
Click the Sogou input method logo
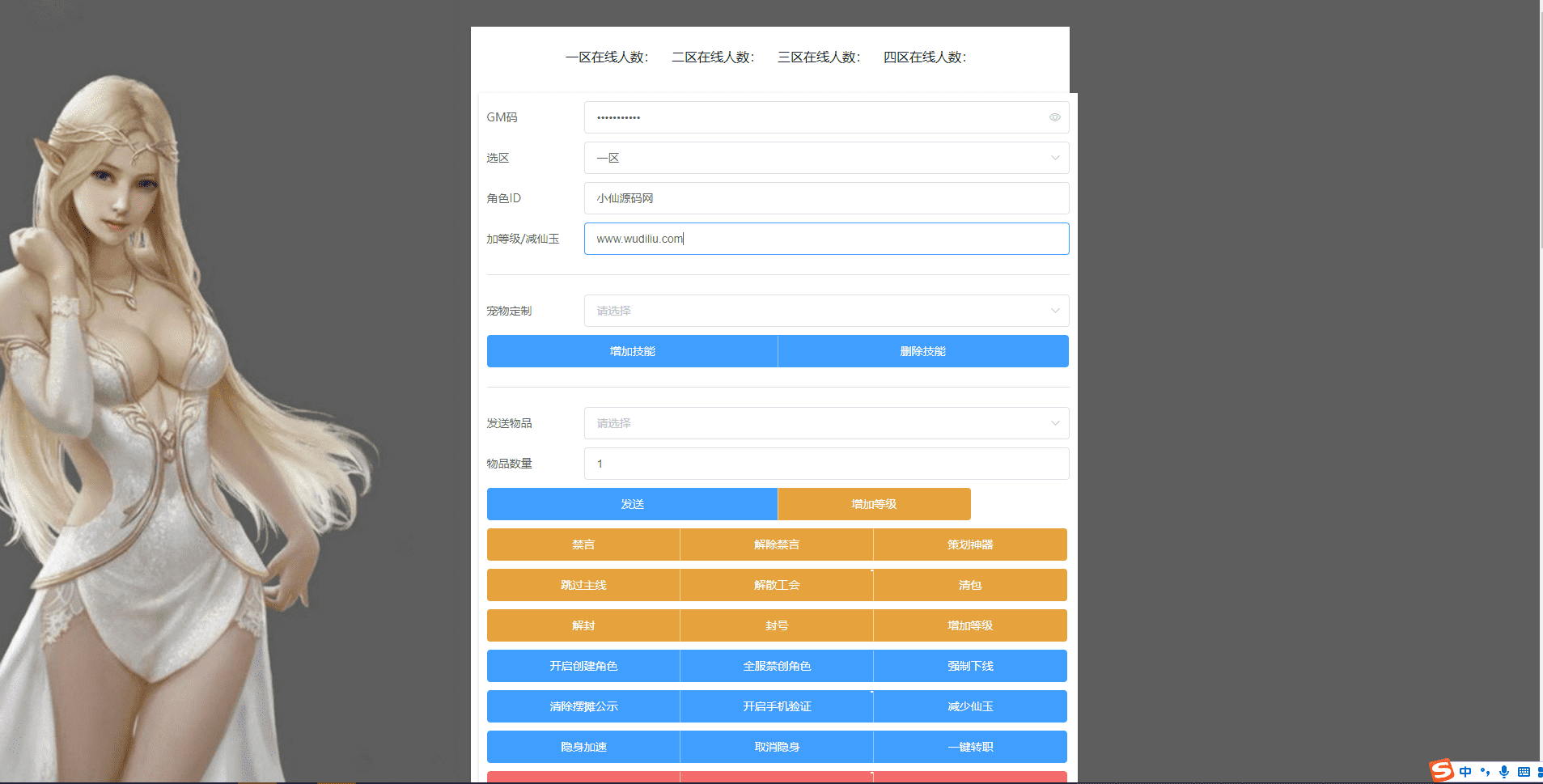pos(1441,771)
